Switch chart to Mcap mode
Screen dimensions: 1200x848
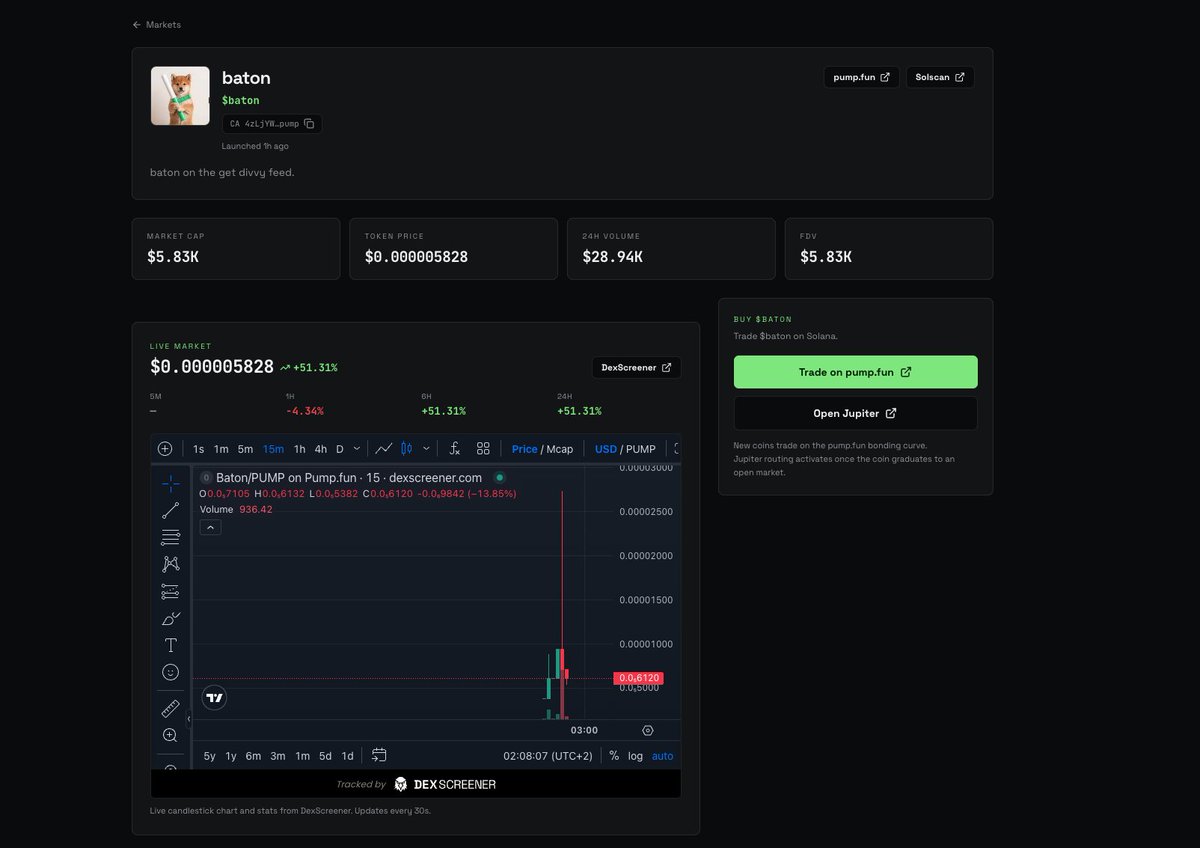pyautogui.click(x=560, y=449)
